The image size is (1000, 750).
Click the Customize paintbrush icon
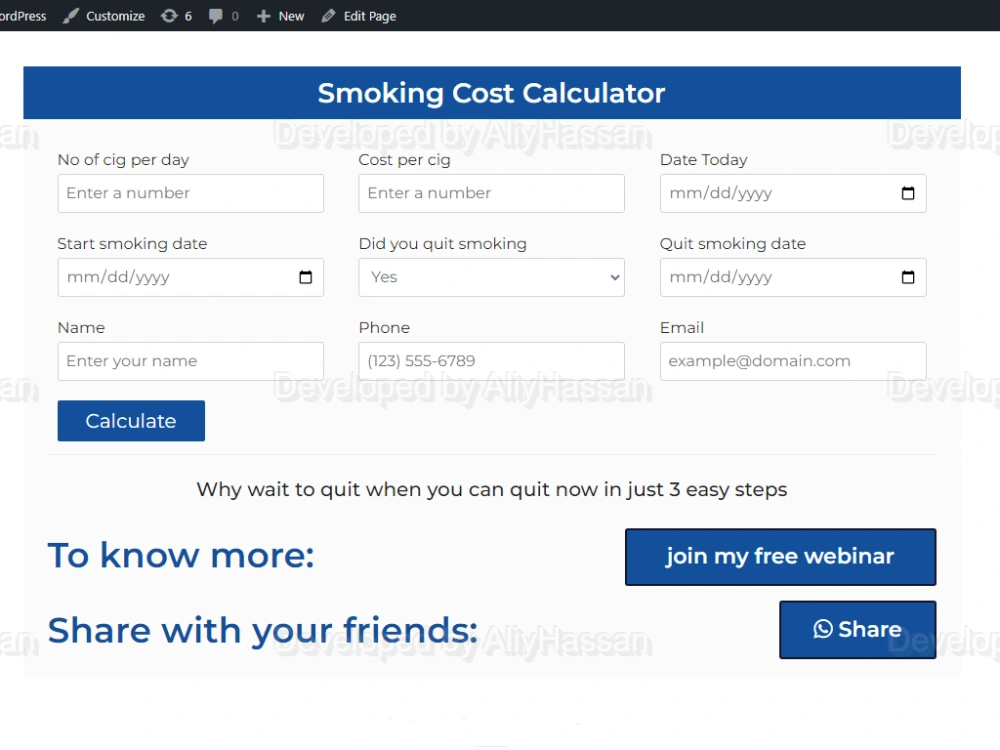point(70,16)
